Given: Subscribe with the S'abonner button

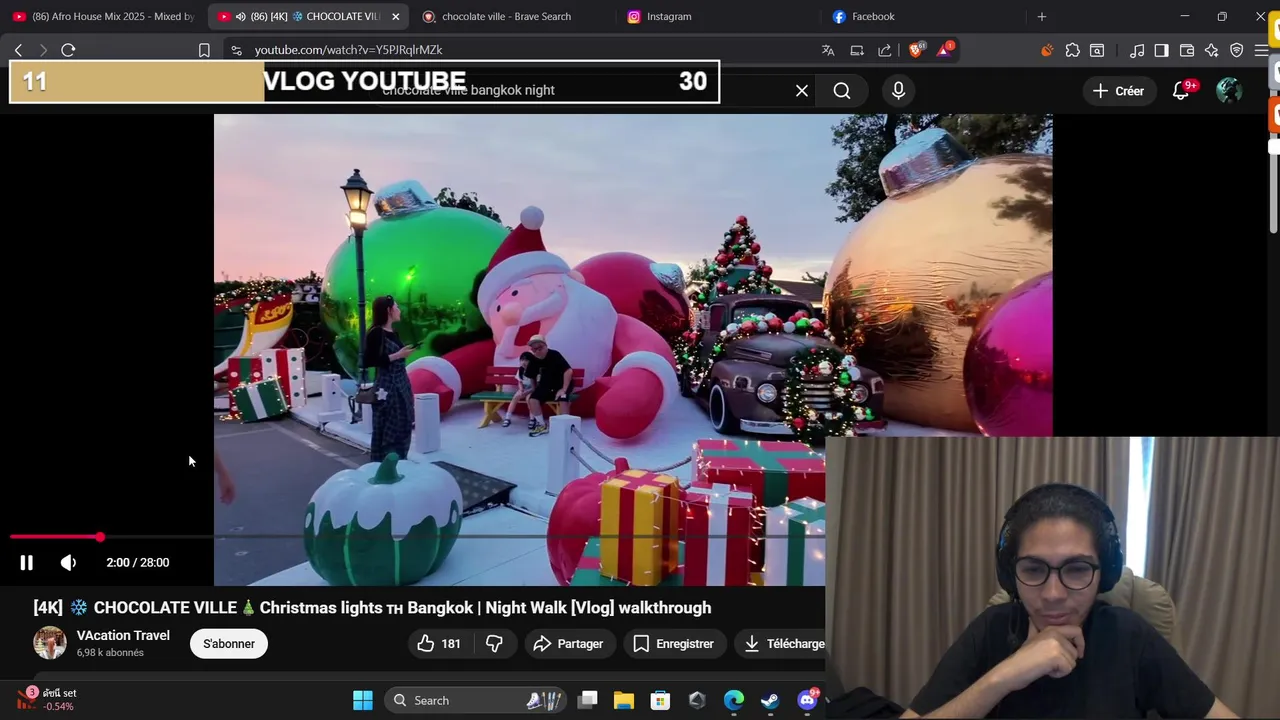Looking at the screenshot, I should pyautogui.click(x=229, y=644).
